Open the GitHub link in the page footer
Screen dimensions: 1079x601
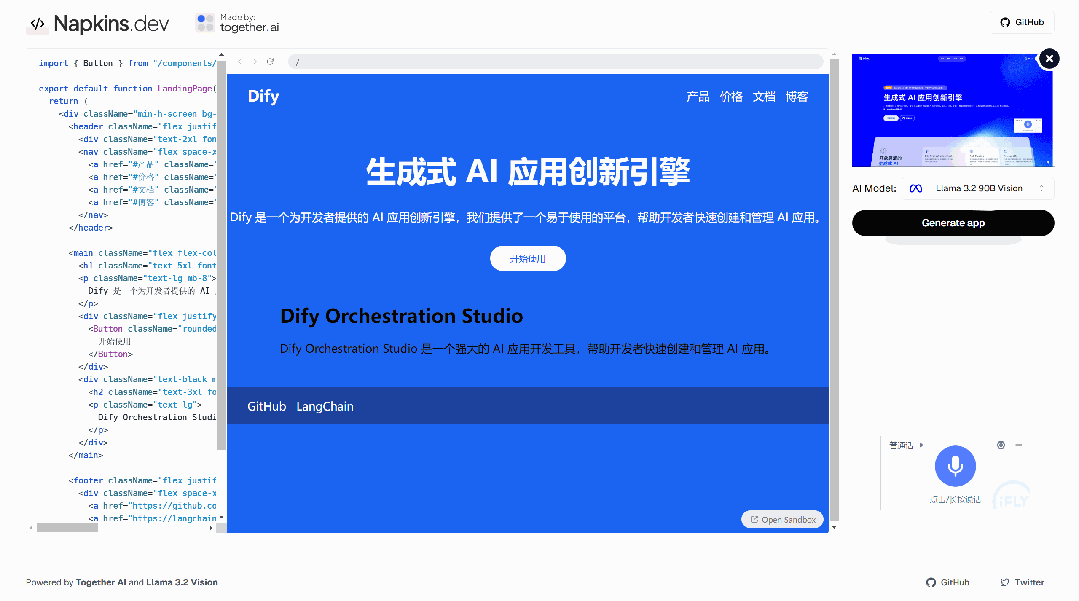tap(948, 582)
